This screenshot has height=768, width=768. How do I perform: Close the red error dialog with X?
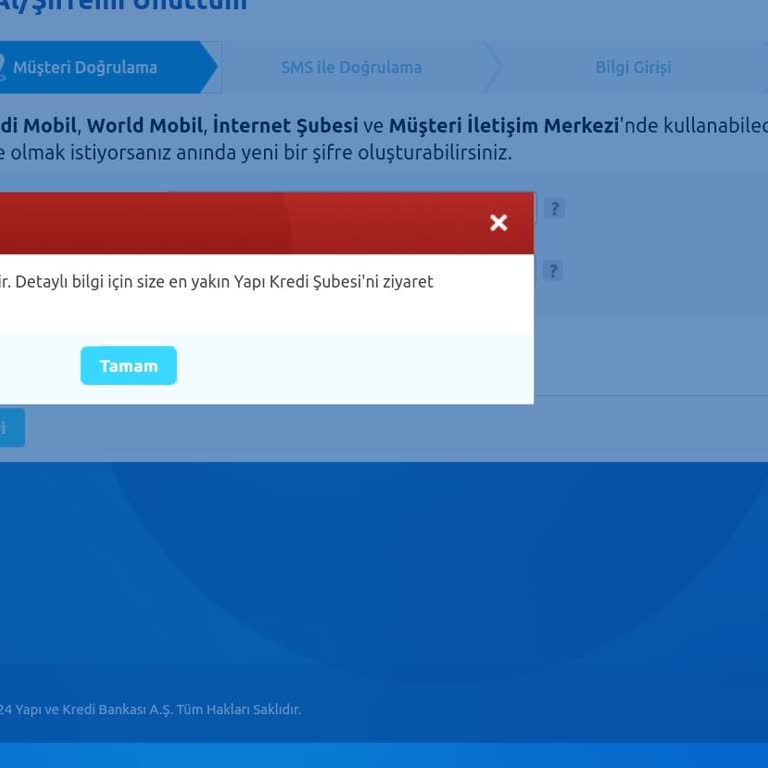(499, 223)
